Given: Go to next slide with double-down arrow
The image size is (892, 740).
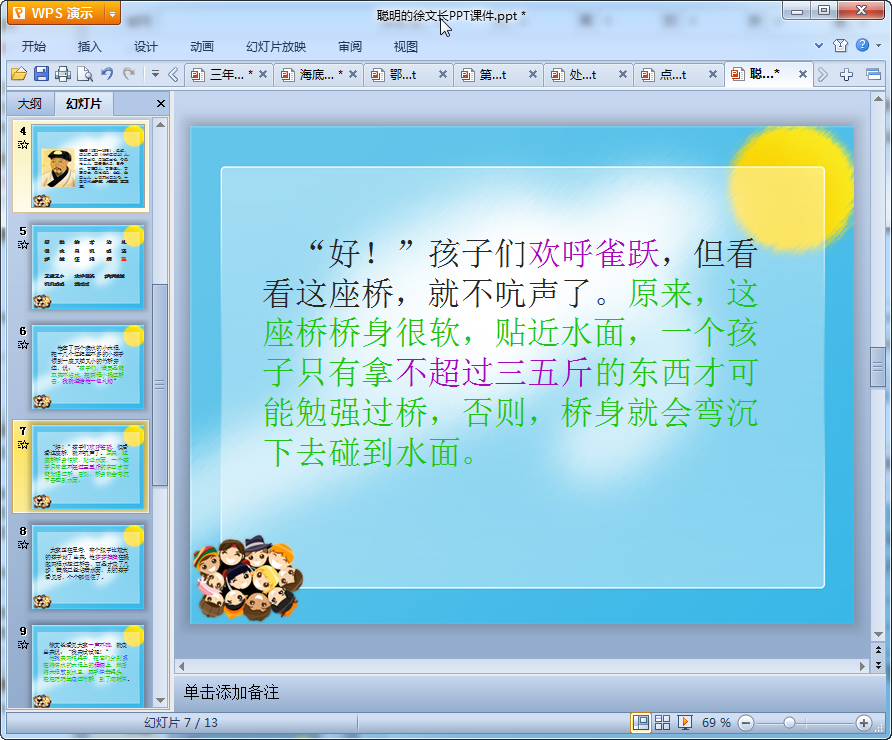Looking at the screenshot, I should [x=878, y=664].
